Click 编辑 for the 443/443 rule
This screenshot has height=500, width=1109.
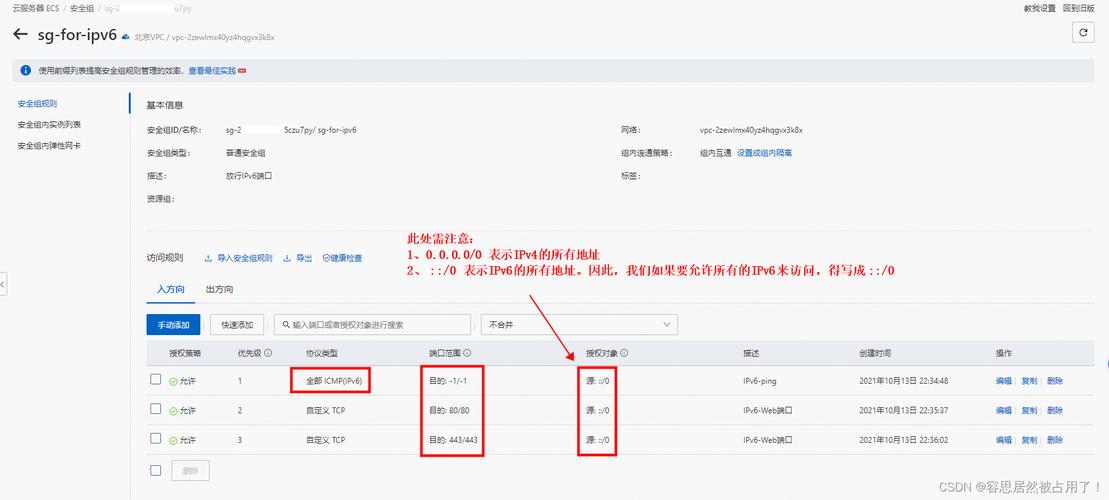[x=1004, y=440]
